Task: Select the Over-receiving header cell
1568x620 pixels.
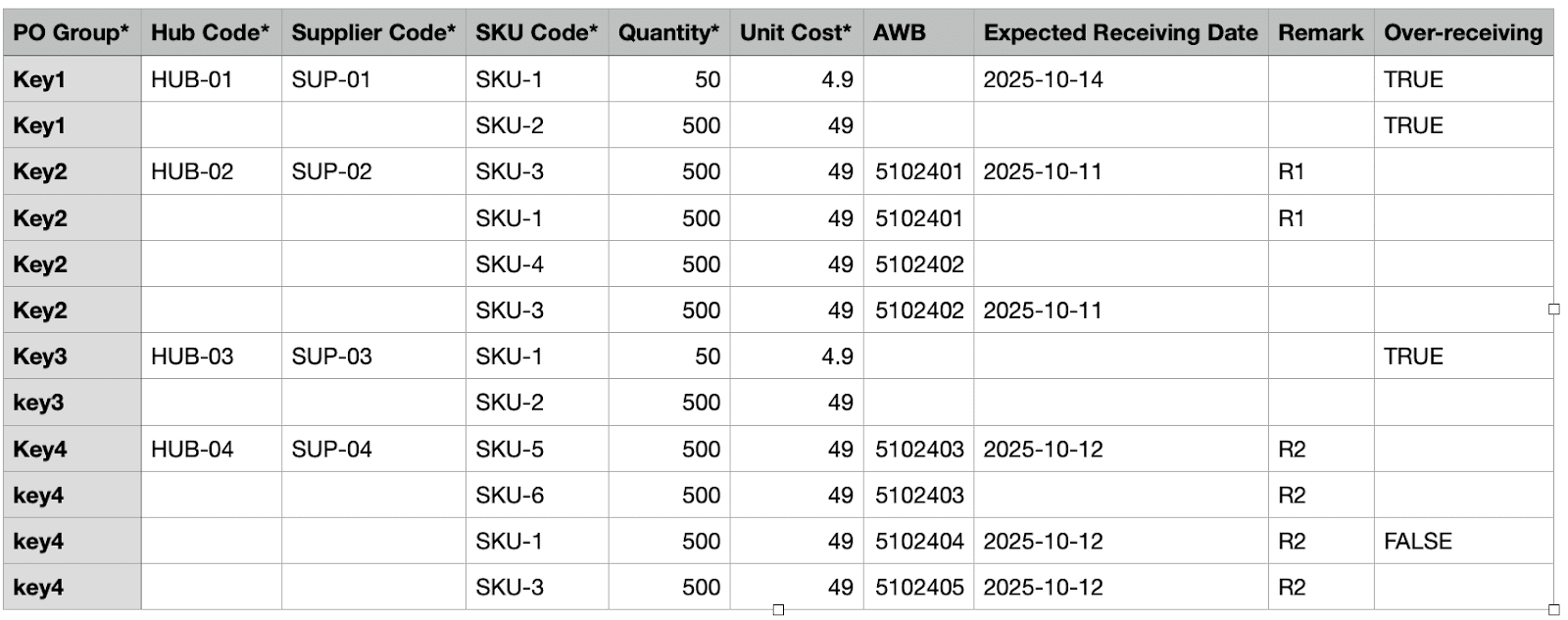Action: (1463, 32)
